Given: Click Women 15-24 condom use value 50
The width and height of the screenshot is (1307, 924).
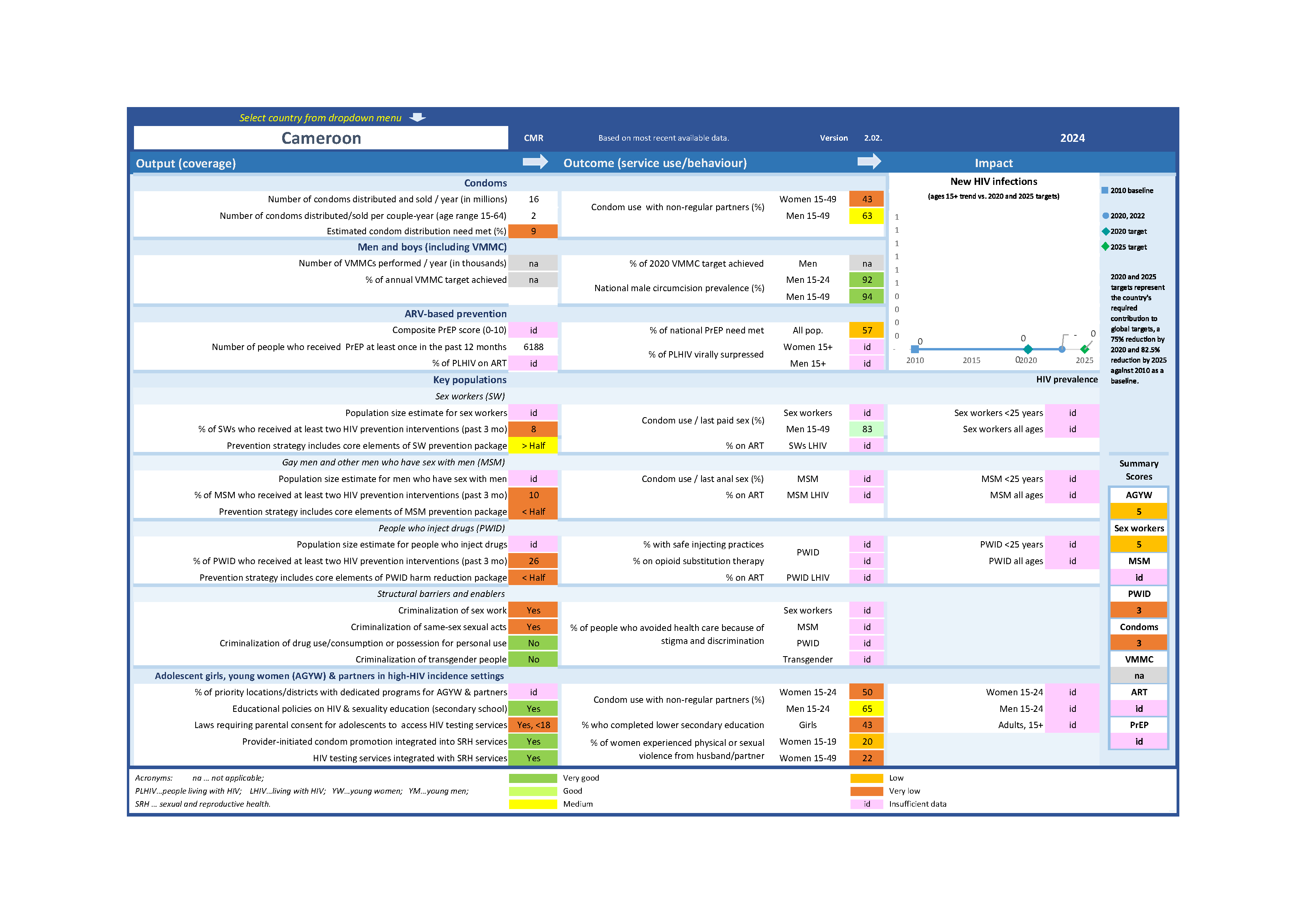Looking at the screenshot, I should pyautogui.click(x=866, y=693).
